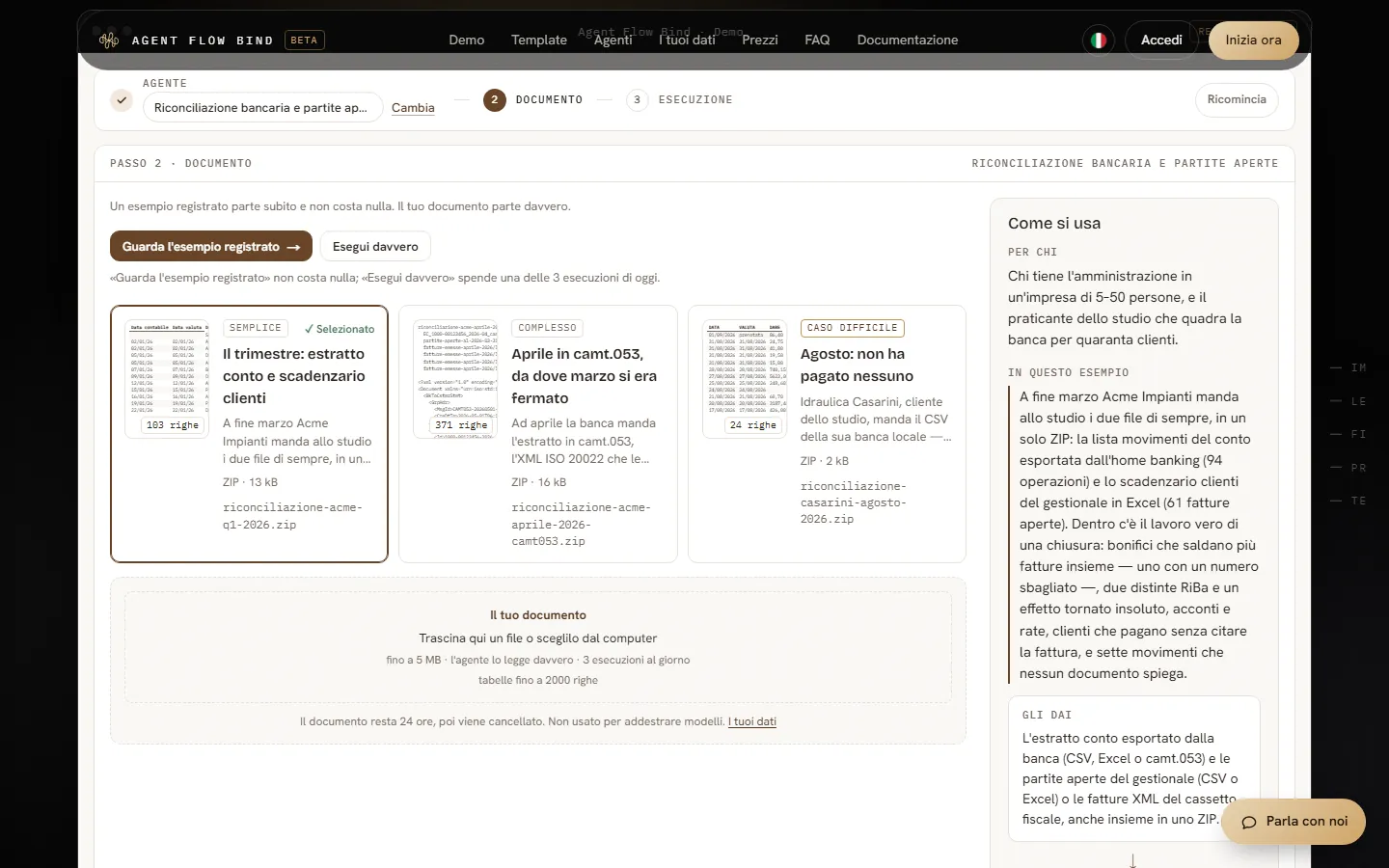The image size is (1389, 868).
Task: Click Guarda l'esempio registrato button
Action: click(211, 247)
